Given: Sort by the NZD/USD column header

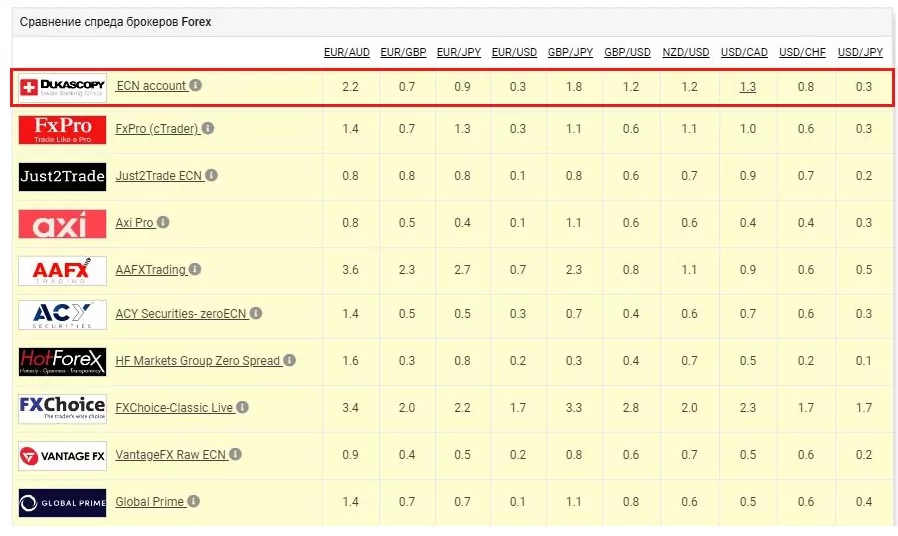Looking at the screenshot, I should (x=686, y=52).
